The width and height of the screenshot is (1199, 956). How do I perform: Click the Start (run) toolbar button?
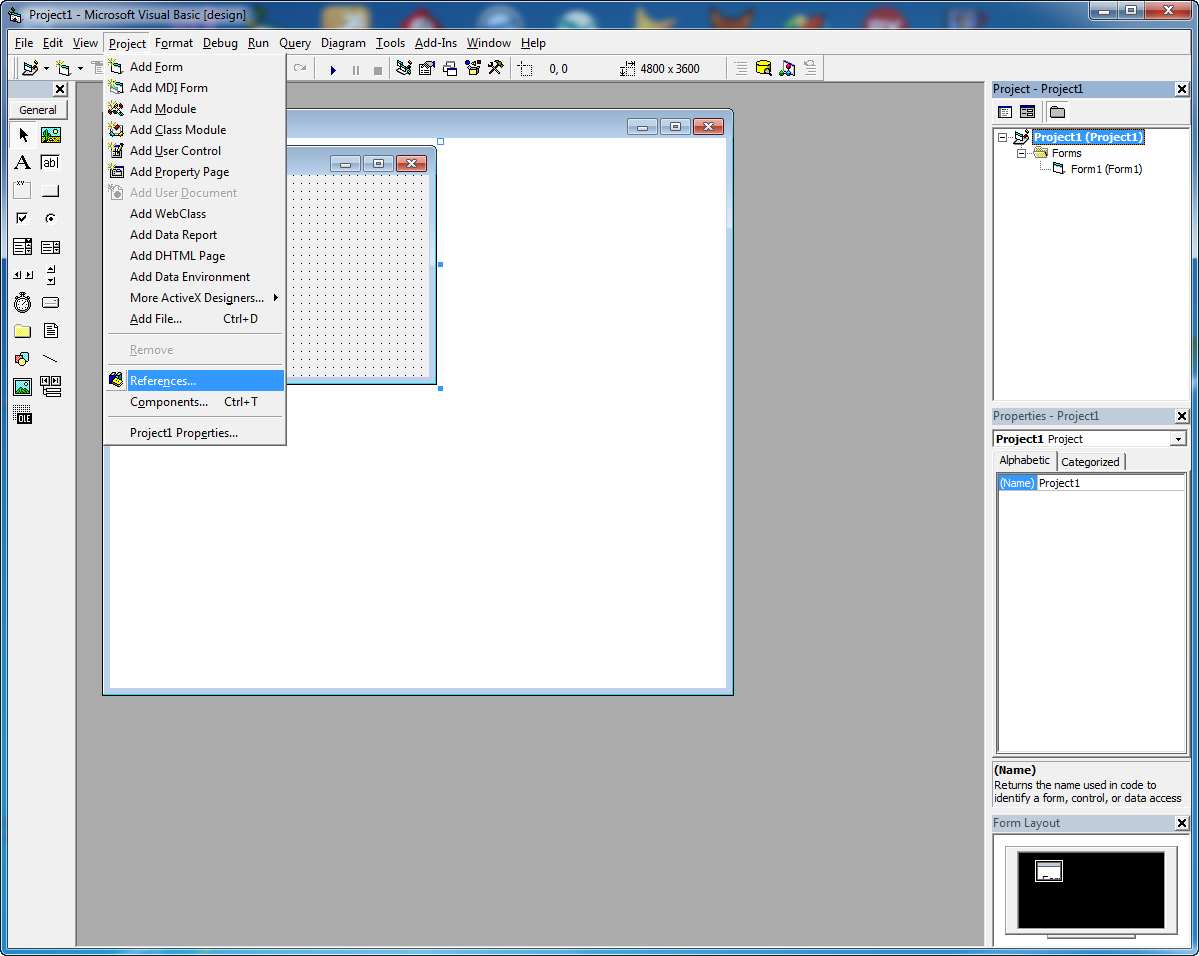coord(333,70)
